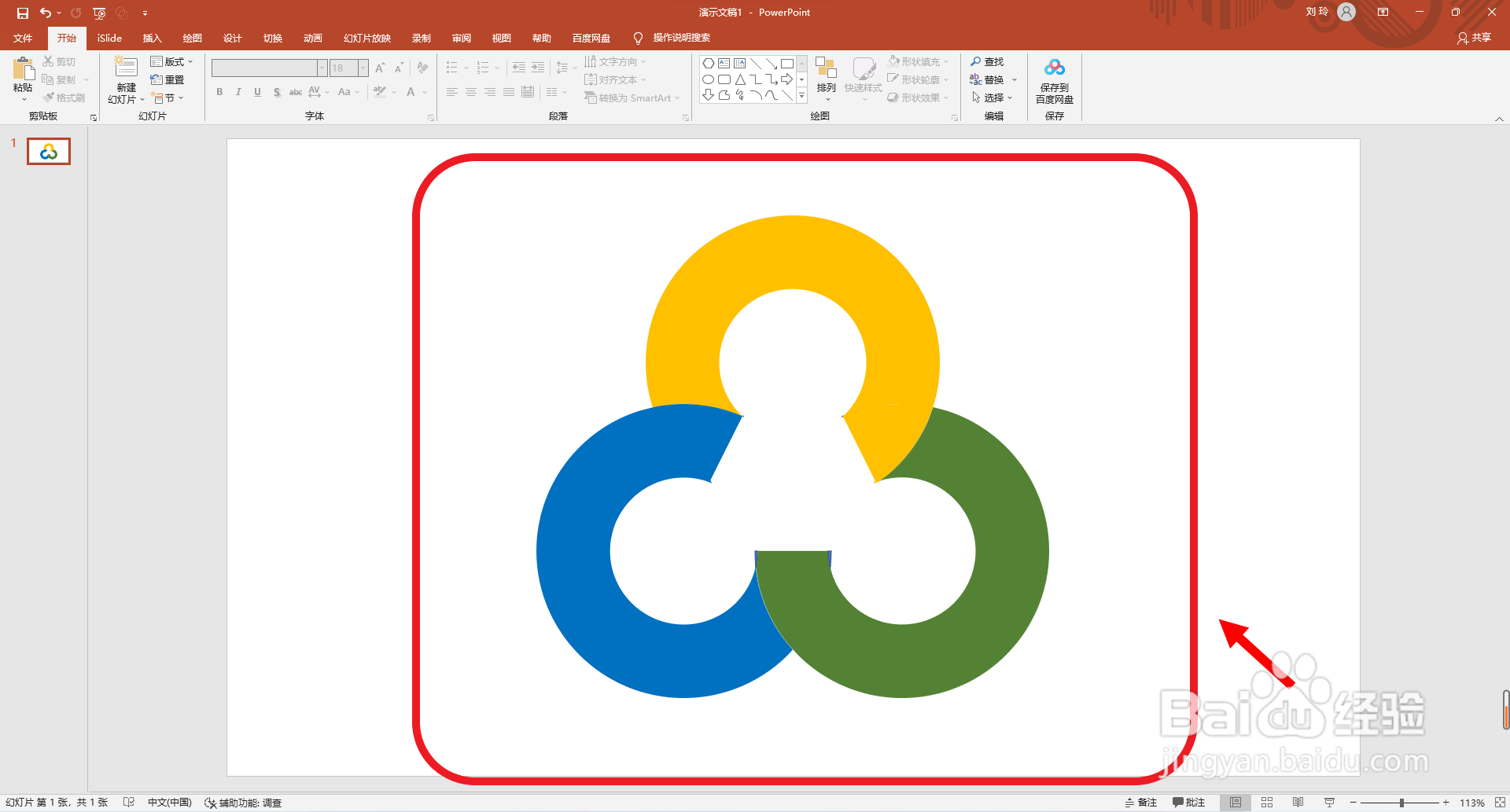The width and height of the screenshot is (1510, 812).
Task: Open clipboard pane dialog launcher
Action: coord(94,118)
